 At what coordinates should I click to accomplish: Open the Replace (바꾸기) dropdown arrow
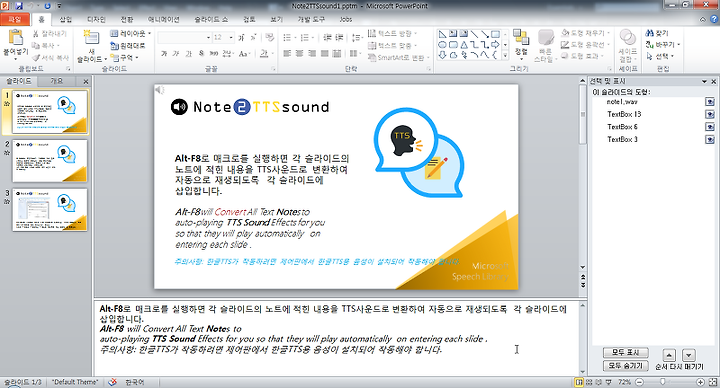coord(679,45)
